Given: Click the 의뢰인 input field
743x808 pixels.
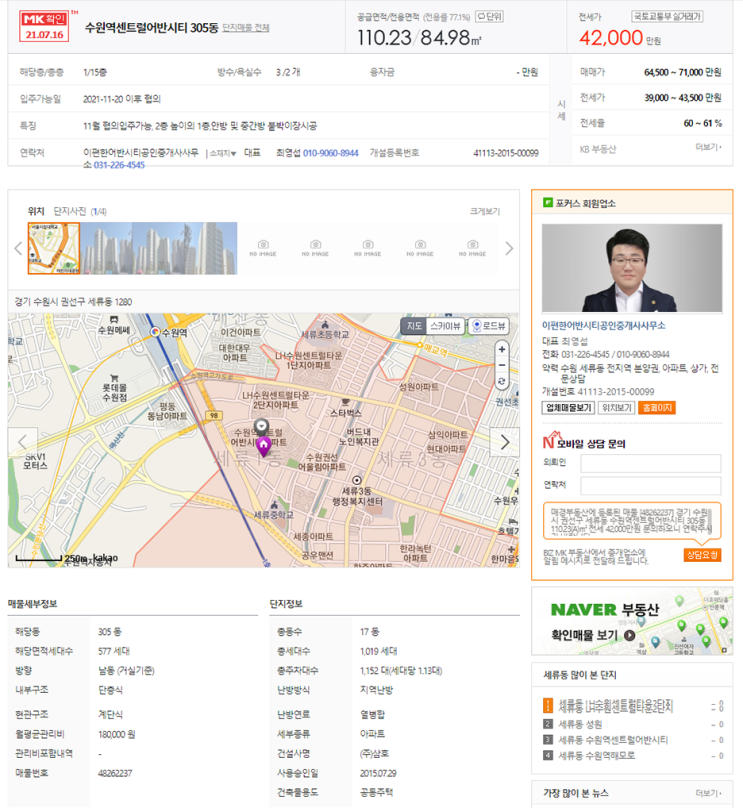Looking at the screenshot, I should click(651, 463).
